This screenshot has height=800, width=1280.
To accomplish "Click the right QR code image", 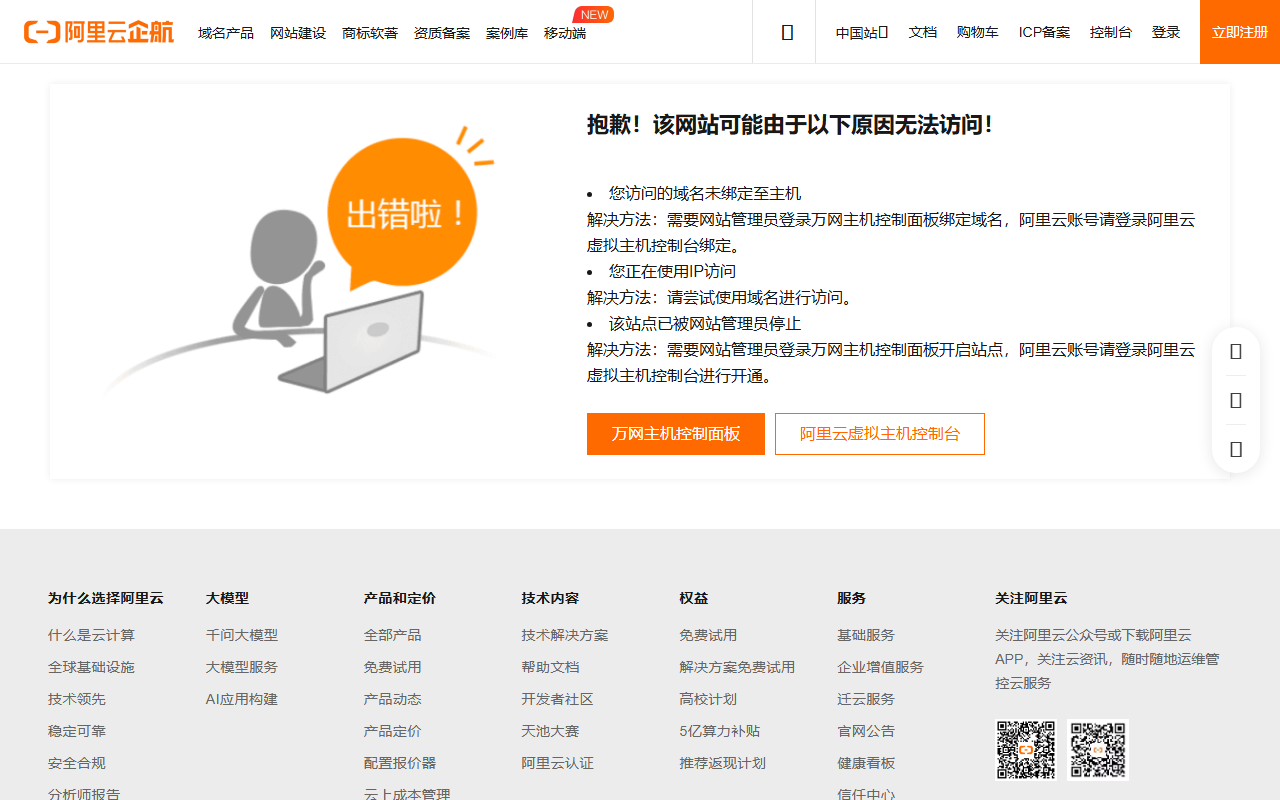I will (x=1098, y=749).
